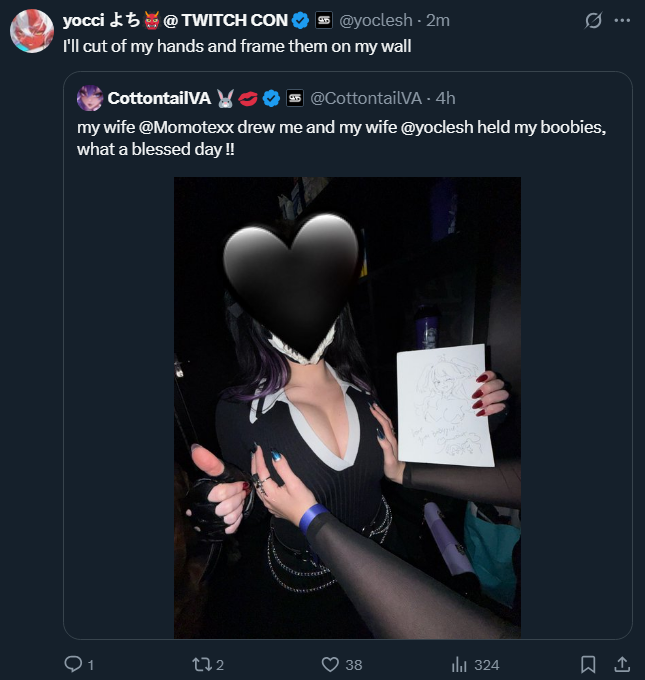This screenshot has width=645, height=680.
Task: Click the Grok slashed-circle icon
Action: (593, 20)
